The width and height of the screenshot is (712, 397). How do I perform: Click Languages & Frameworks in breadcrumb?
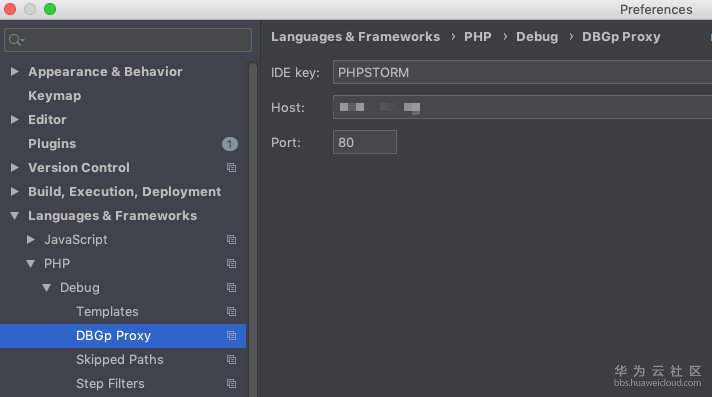pyautogui.click(x=356, y=37)
